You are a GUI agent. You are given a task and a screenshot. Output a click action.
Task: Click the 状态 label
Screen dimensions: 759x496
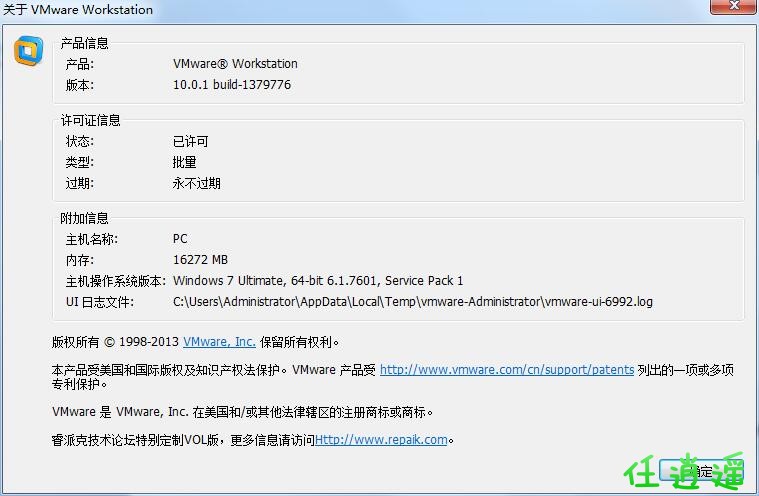pos(80,141)
